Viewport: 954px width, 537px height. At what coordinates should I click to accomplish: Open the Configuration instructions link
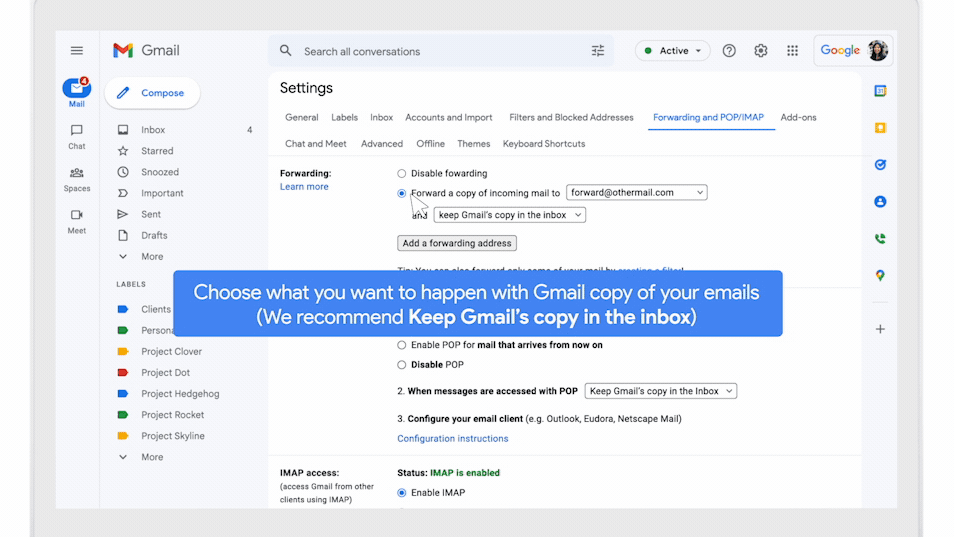click(452, 439)
